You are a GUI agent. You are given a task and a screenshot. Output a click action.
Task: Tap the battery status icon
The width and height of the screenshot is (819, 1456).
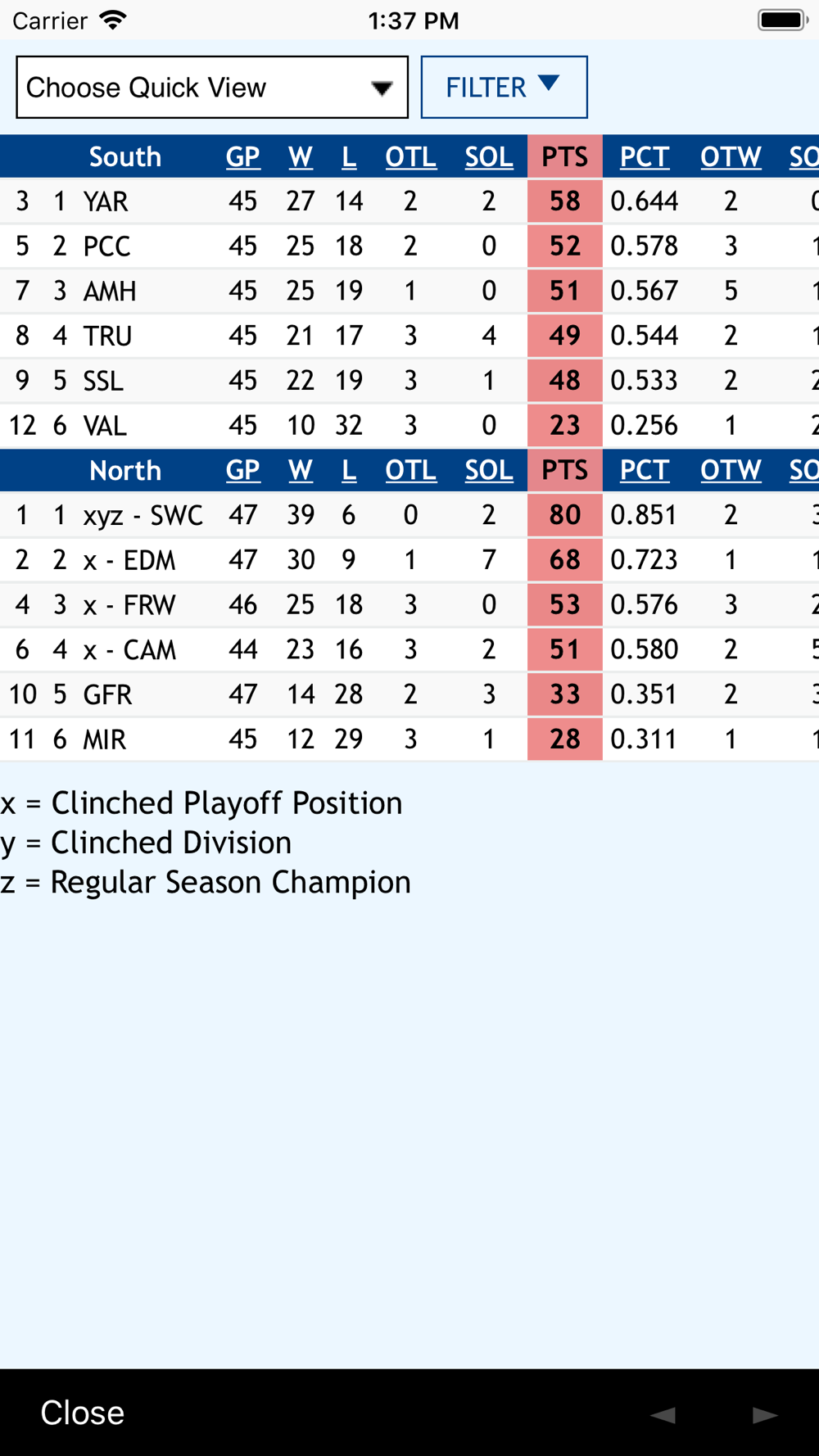(782, 20)
